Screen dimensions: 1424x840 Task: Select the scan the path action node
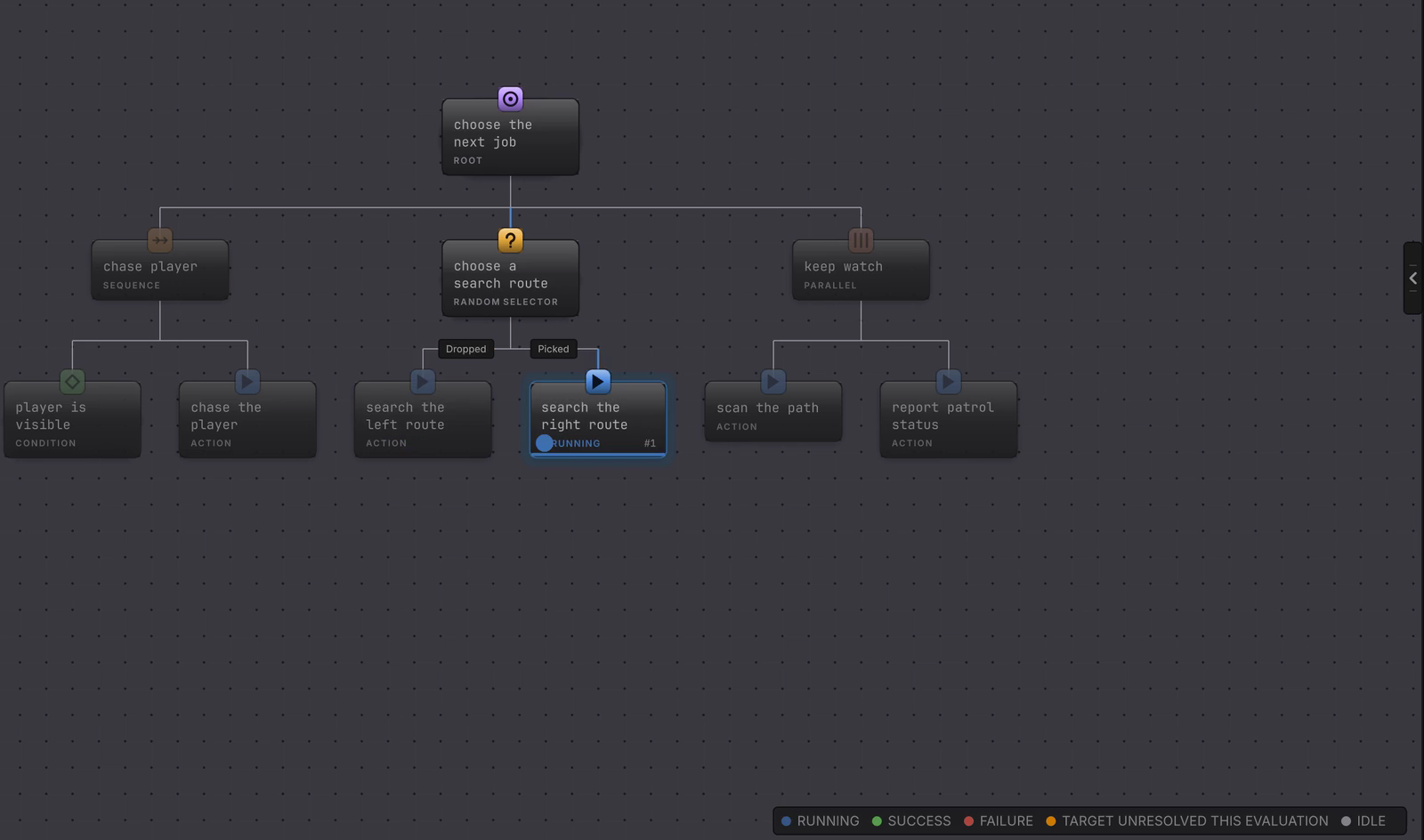pos(773,411)
